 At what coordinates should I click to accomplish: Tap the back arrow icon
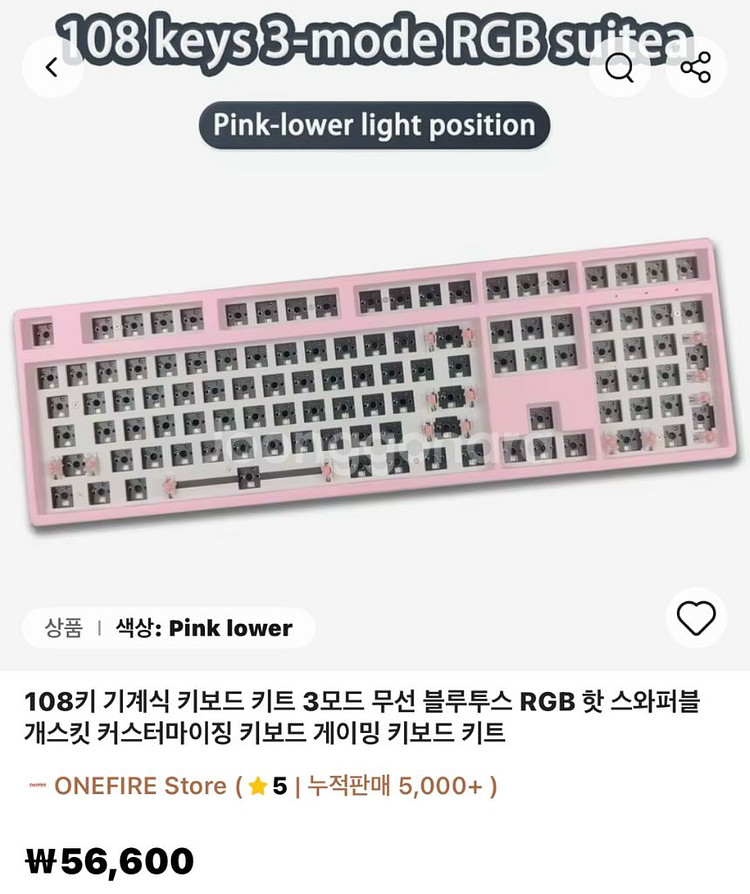(x=52, y=68)
